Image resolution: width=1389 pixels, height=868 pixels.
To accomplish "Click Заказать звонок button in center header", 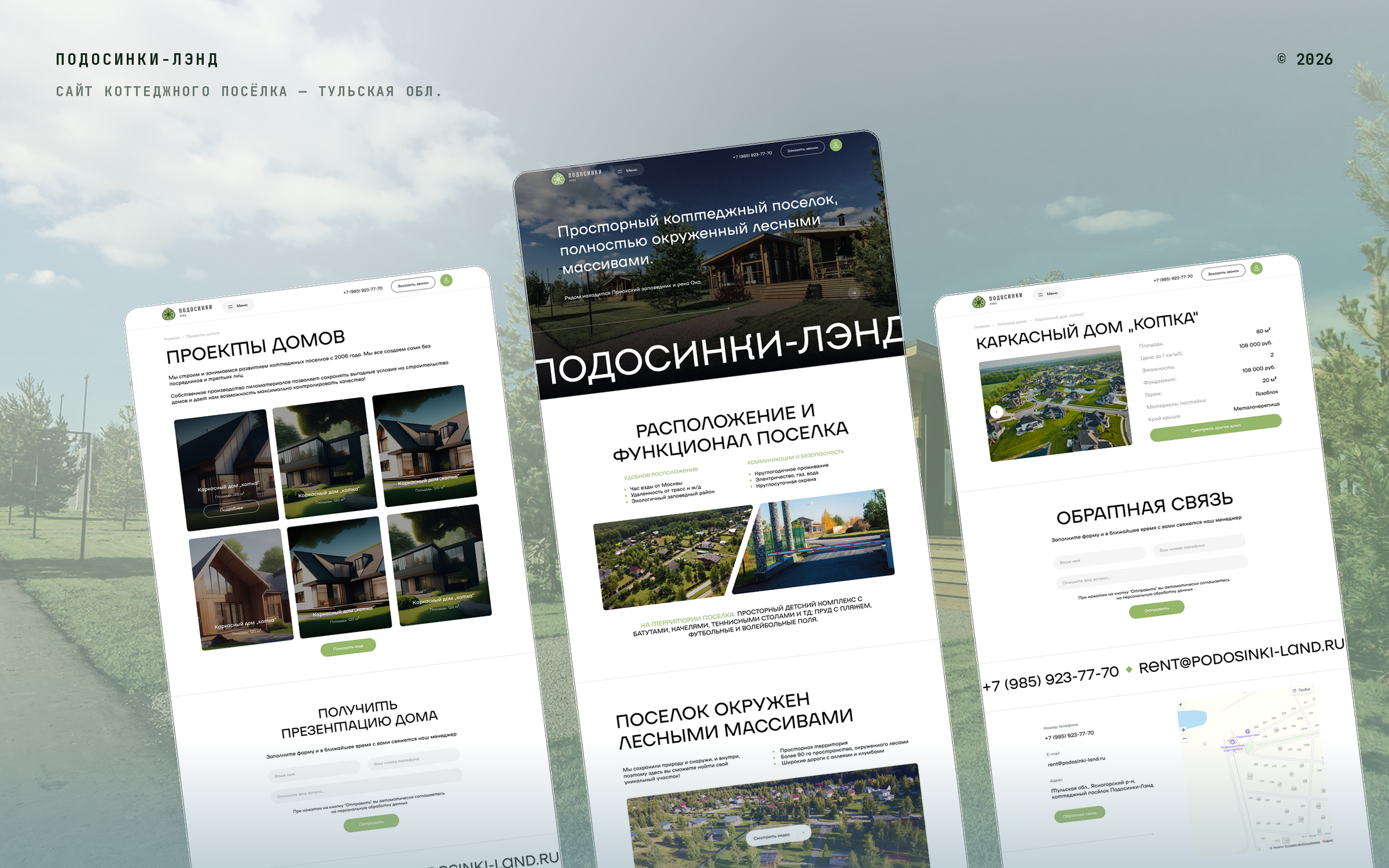I will tap(803, 149).
